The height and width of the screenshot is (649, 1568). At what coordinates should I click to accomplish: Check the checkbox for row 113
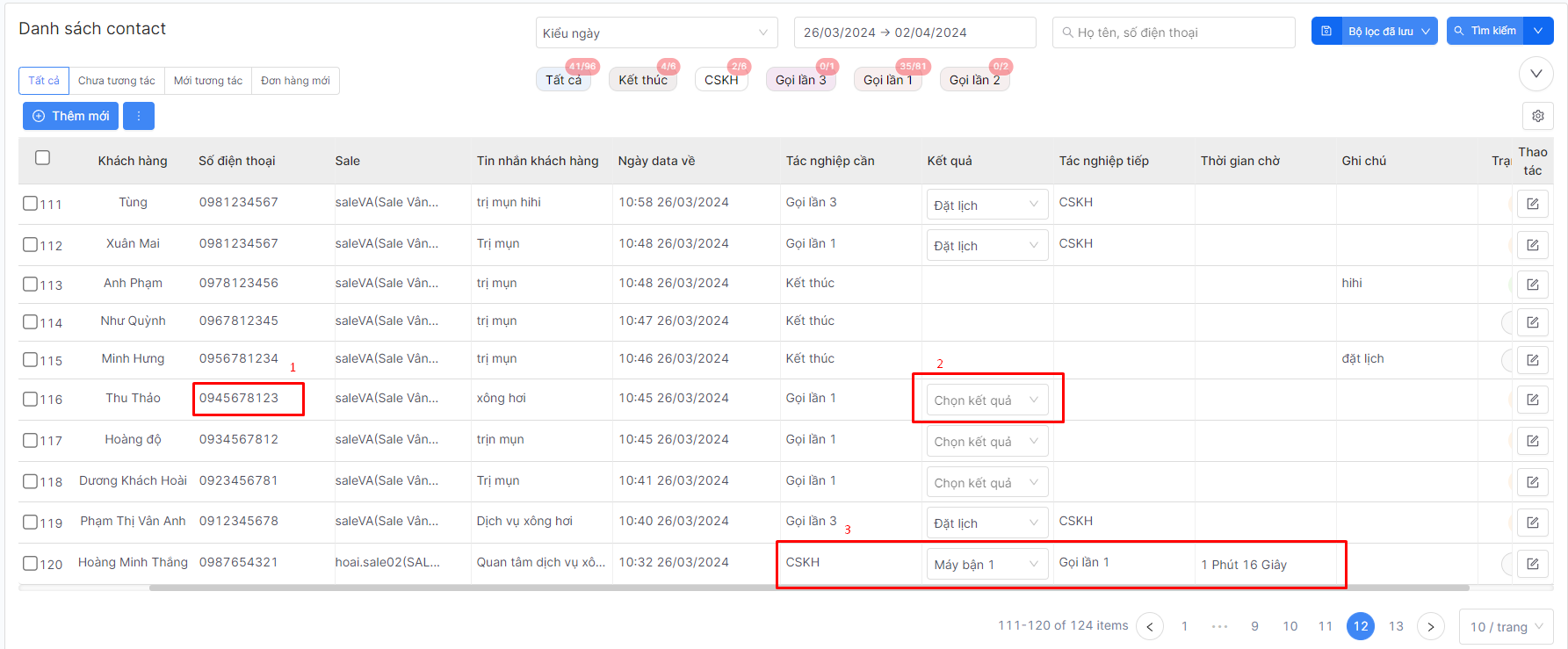point(30,285)
